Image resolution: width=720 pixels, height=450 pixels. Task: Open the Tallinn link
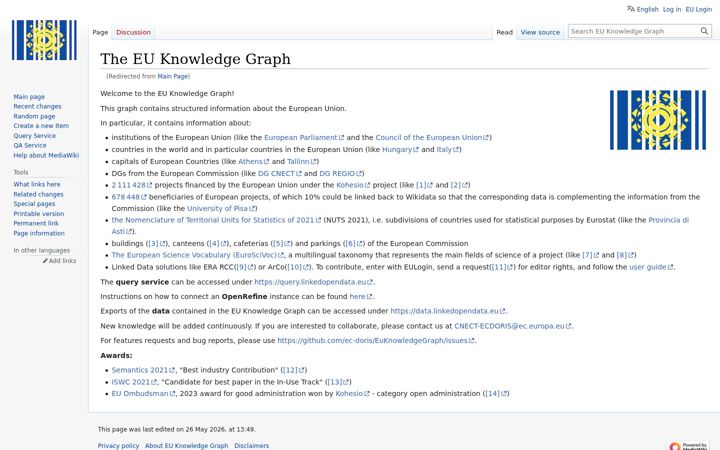[301, 161]
